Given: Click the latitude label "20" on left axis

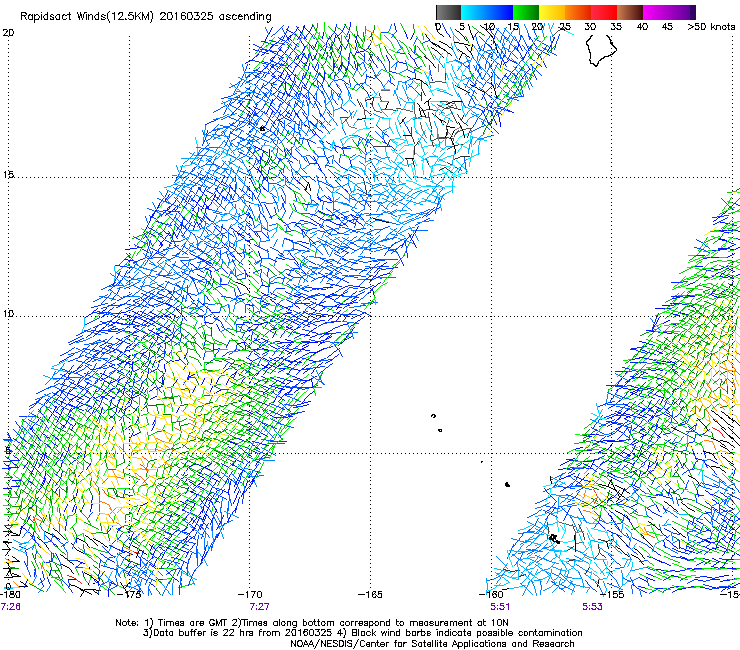Looking at the screenshot, I should click(x=8, y=33).
